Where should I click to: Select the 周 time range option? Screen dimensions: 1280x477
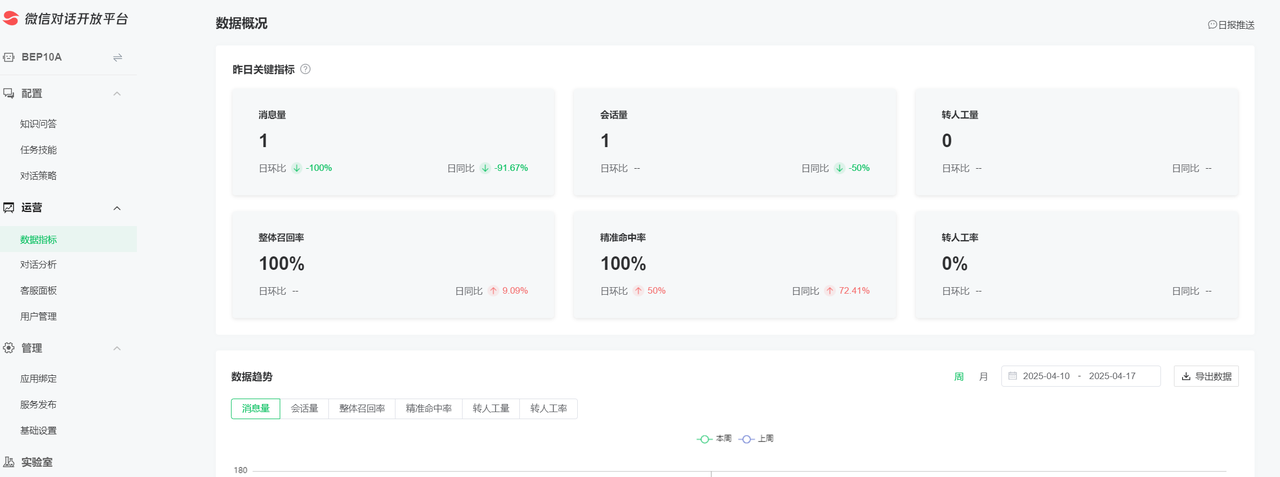[959, 376]
